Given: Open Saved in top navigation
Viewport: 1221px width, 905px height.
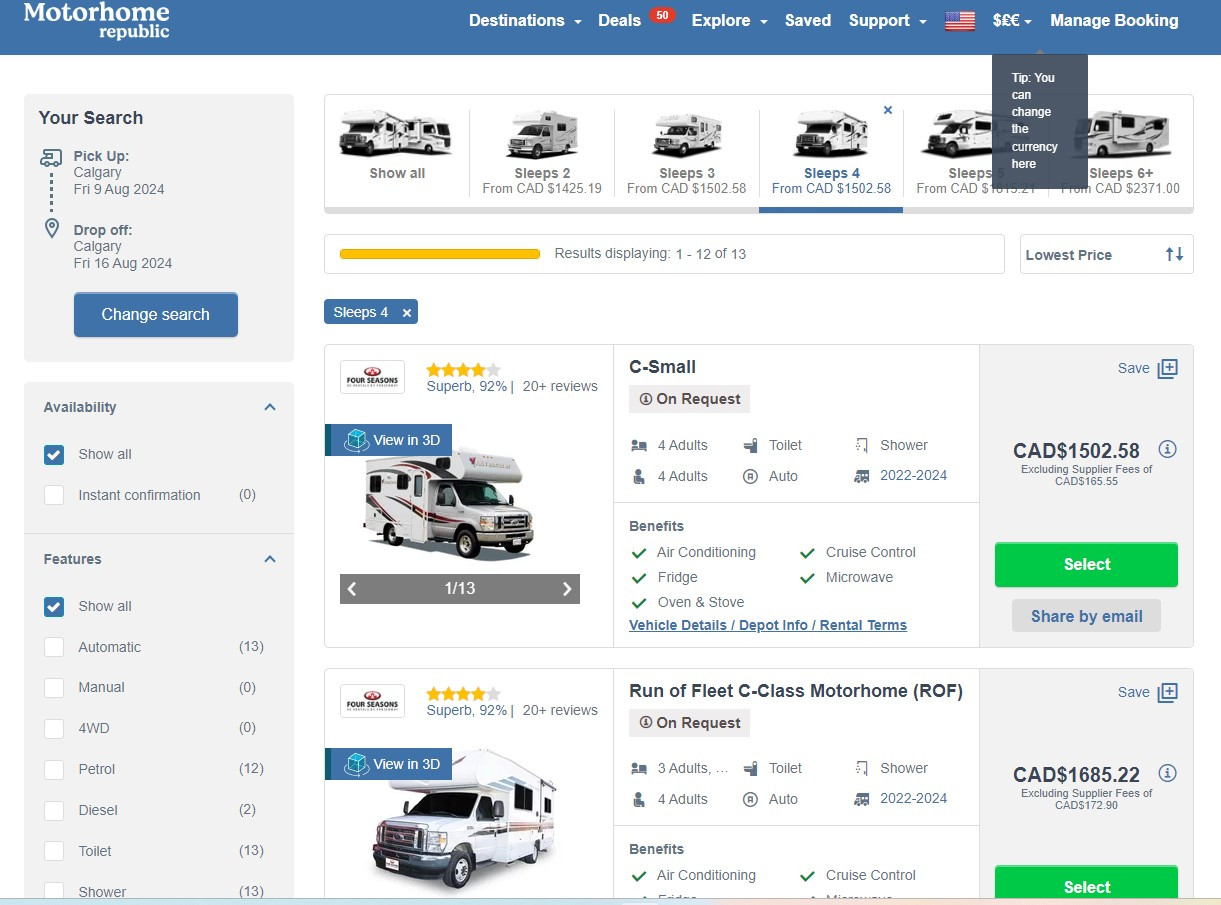Looking at the screenshot, I should 808,20.
